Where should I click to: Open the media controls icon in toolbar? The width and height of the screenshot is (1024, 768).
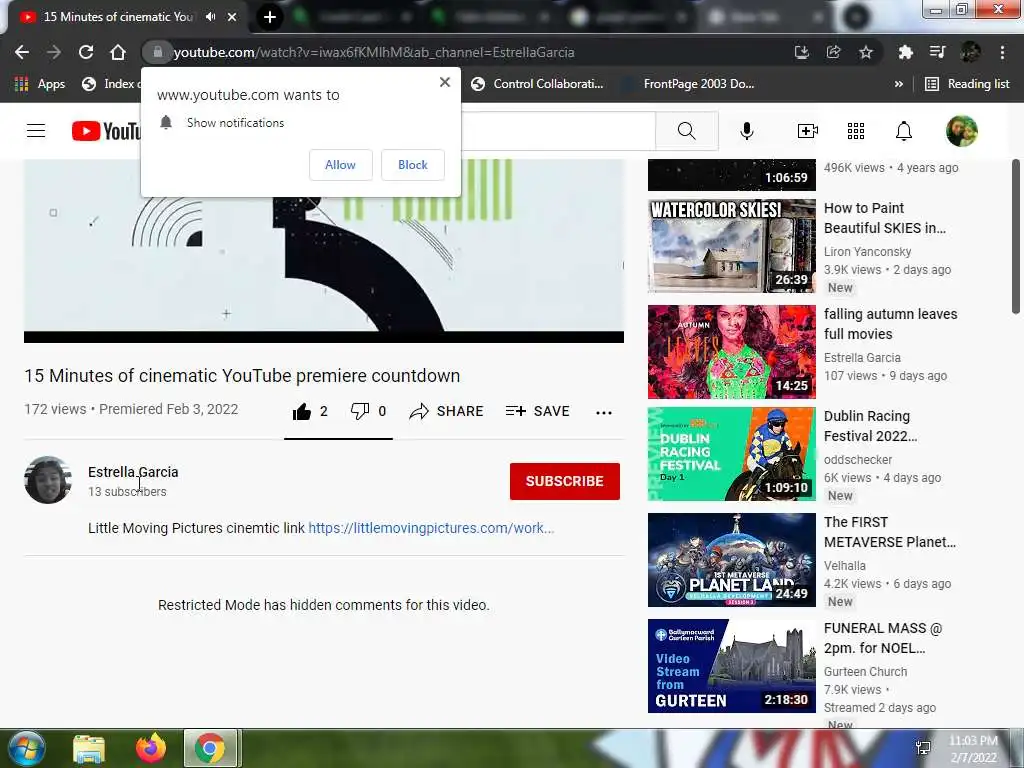(937, 52)
